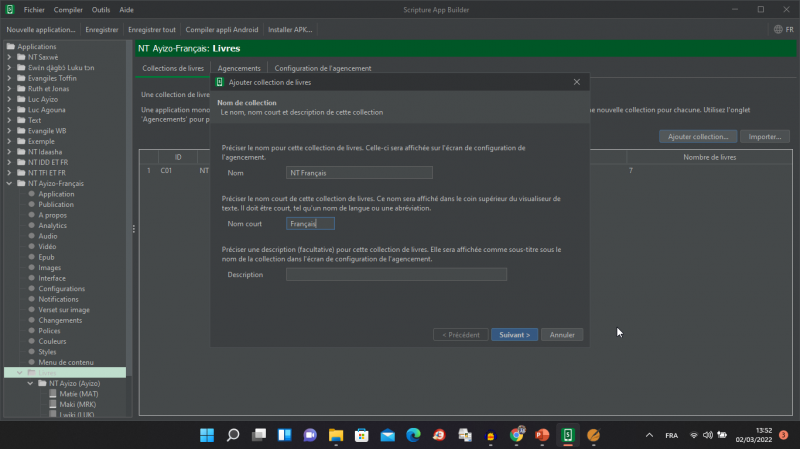Collapse the NT Ayizo (Ayizo) book collection
This screenshot has width=800, height=449.
click(x=30, y=384)
